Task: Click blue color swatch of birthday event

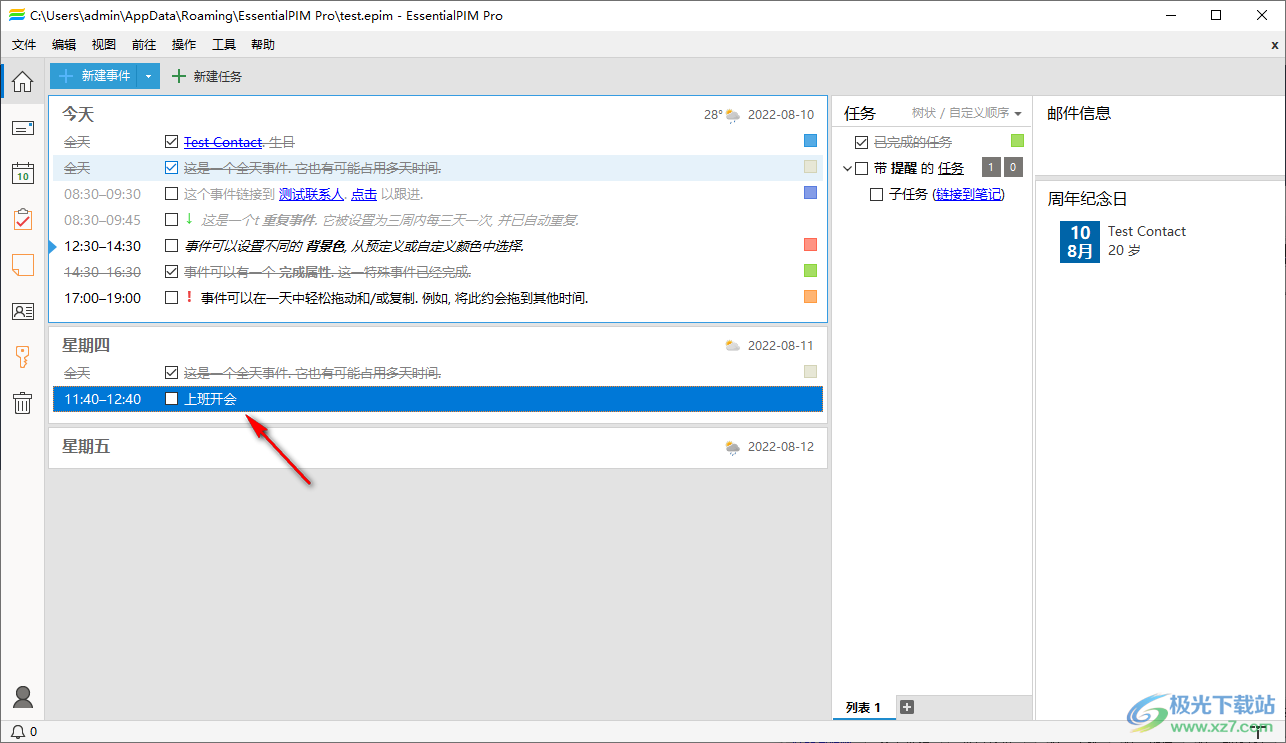Action: click(x=811, y=141)
